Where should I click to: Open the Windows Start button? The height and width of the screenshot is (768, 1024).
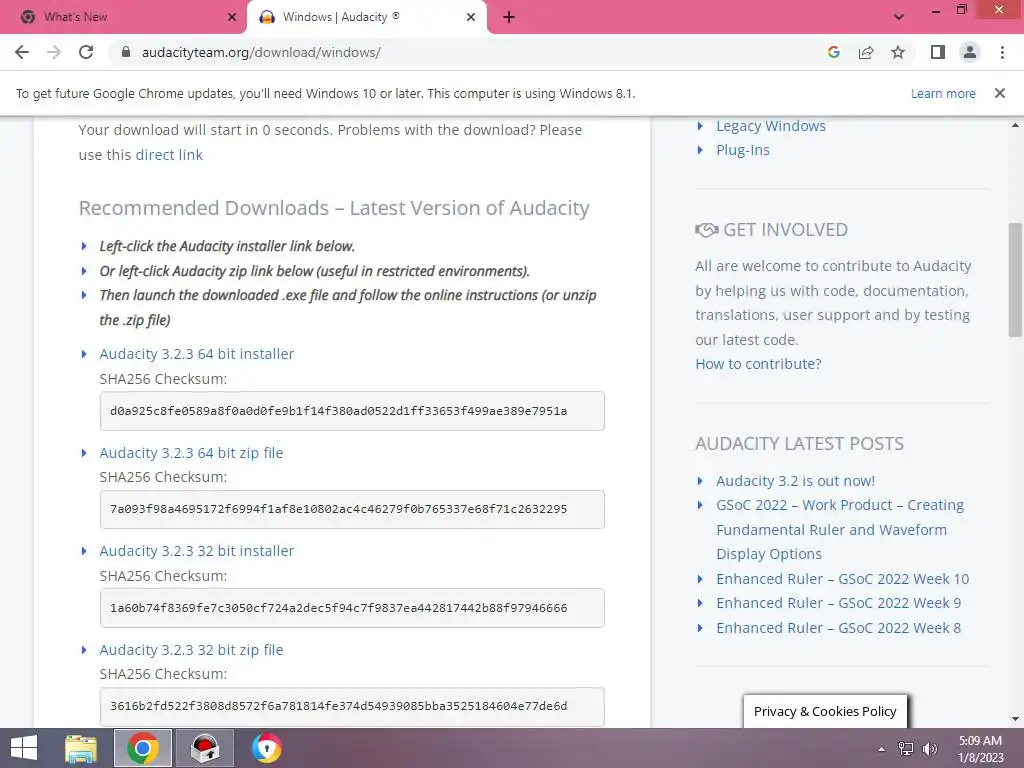(x=24, y=748)
